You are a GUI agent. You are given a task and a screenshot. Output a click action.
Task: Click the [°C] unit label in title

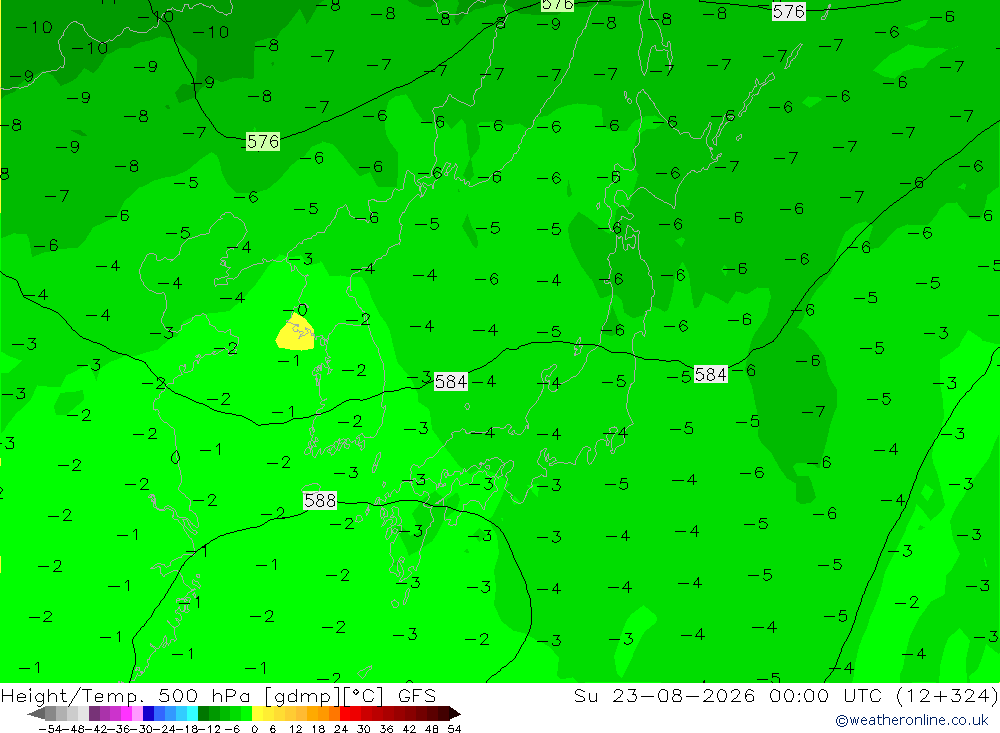click(x=364, y=697)
